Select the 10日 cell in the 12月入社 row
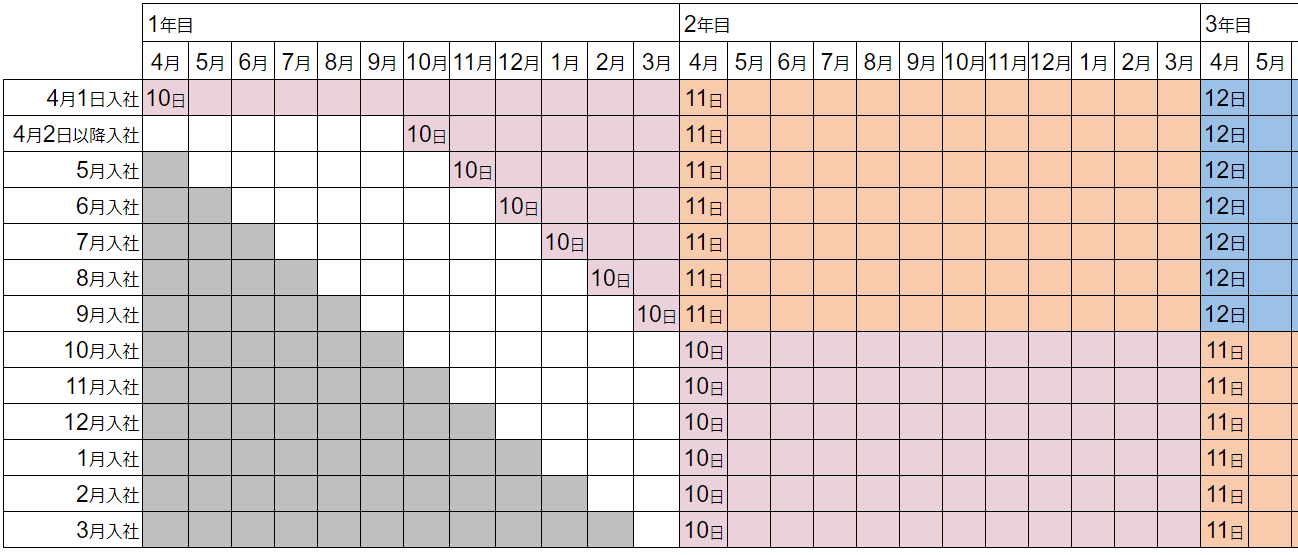 click(x=703, y=422)
